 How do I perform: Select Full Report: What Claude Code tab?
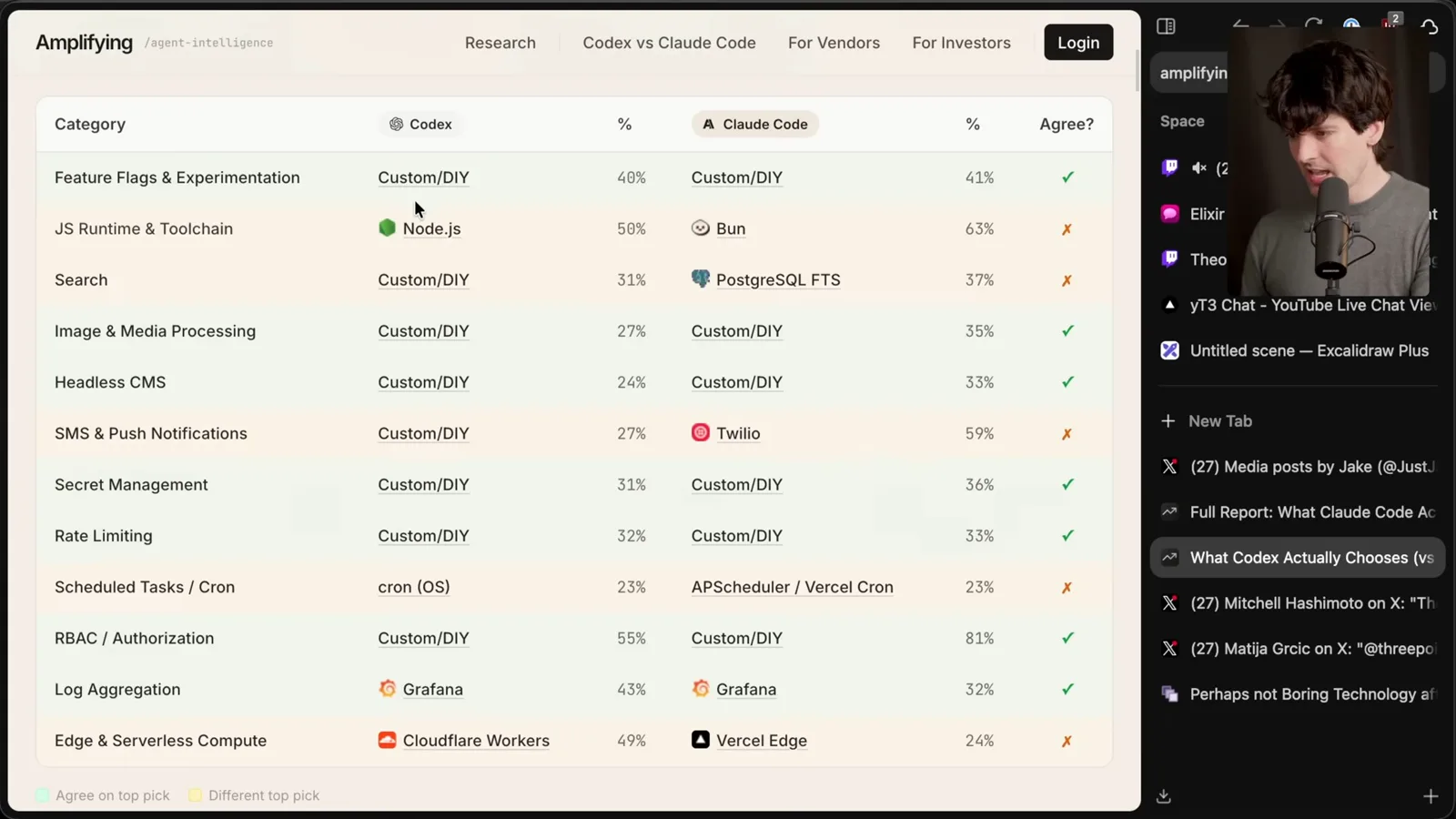coord(1298,512)
